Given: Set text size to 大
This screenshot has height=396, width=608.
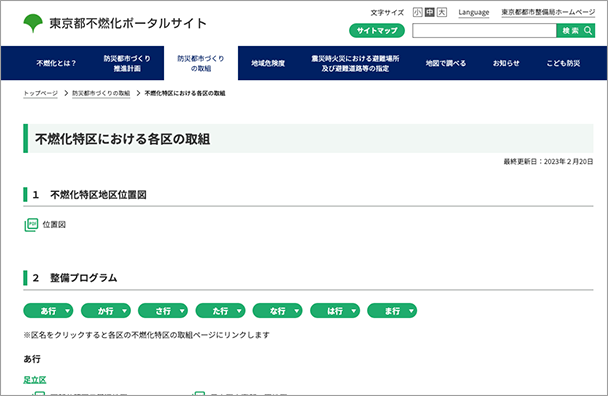Looking at the screenshot, I should pyautogui.click(x=442, y=12).
